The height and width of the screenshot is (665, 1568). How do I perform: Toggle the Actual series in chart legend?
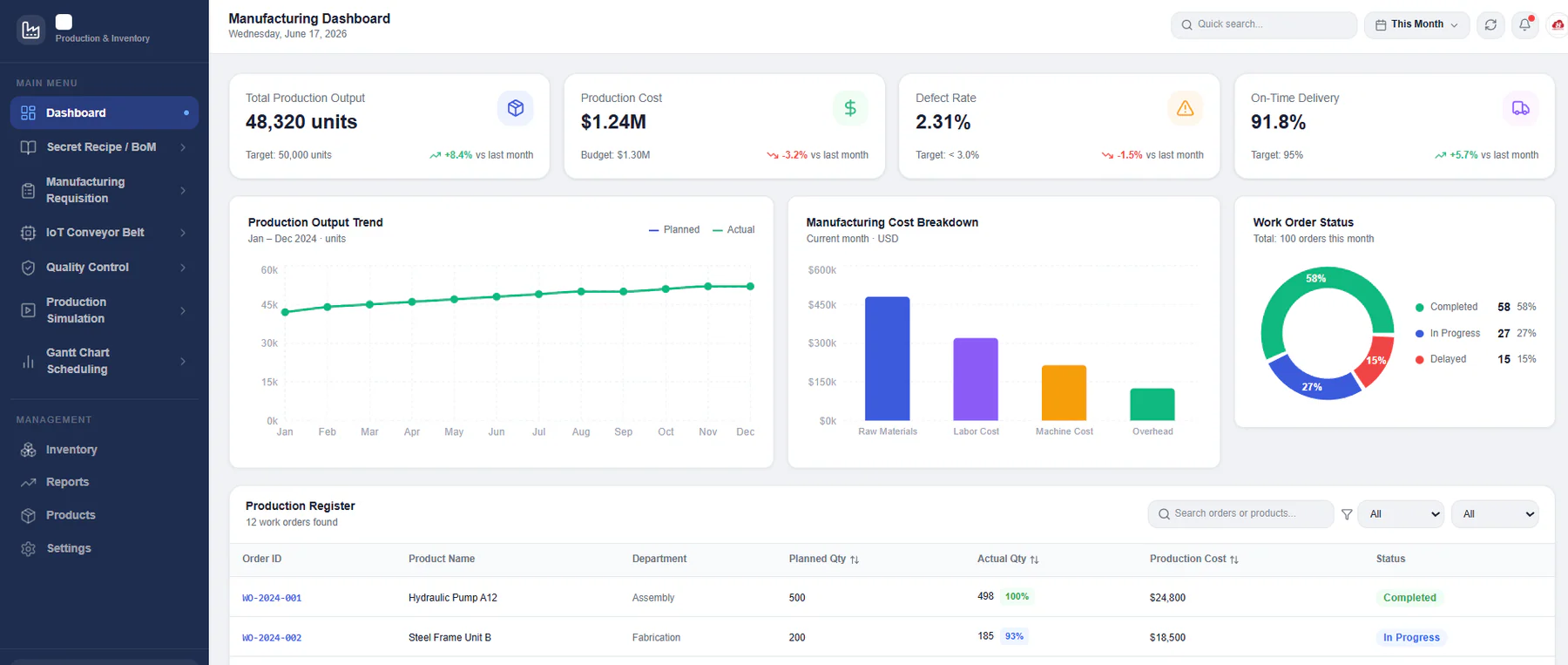pos(733,230)
